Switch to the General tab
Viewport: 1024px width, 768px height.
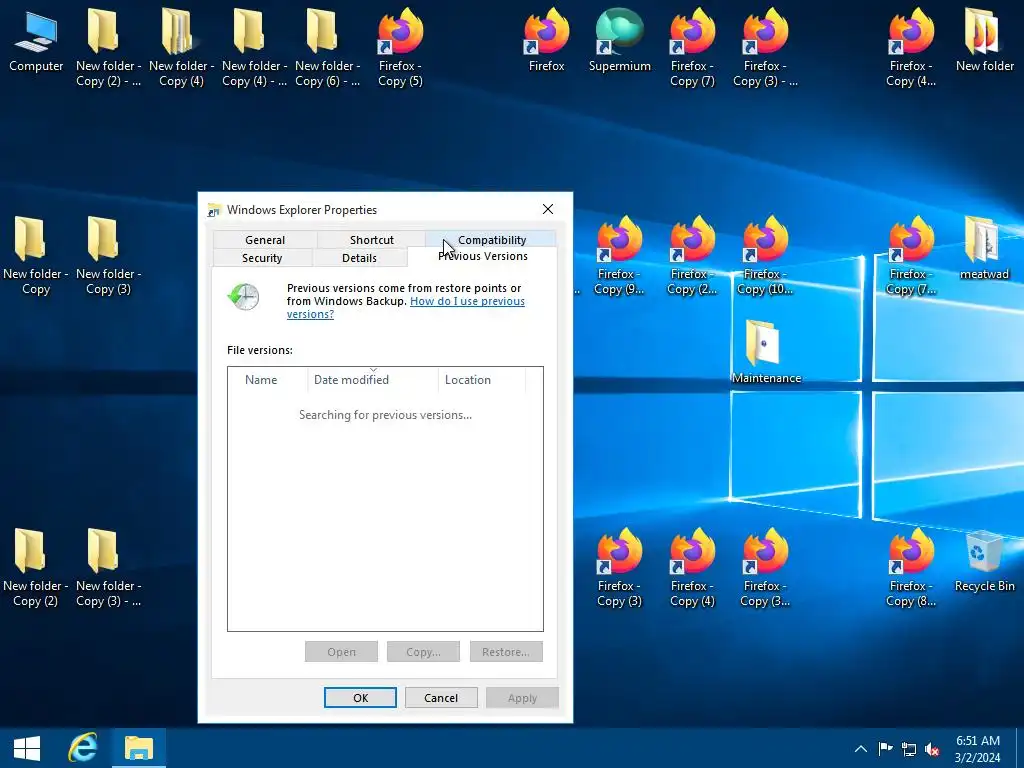tap(264, 240)
